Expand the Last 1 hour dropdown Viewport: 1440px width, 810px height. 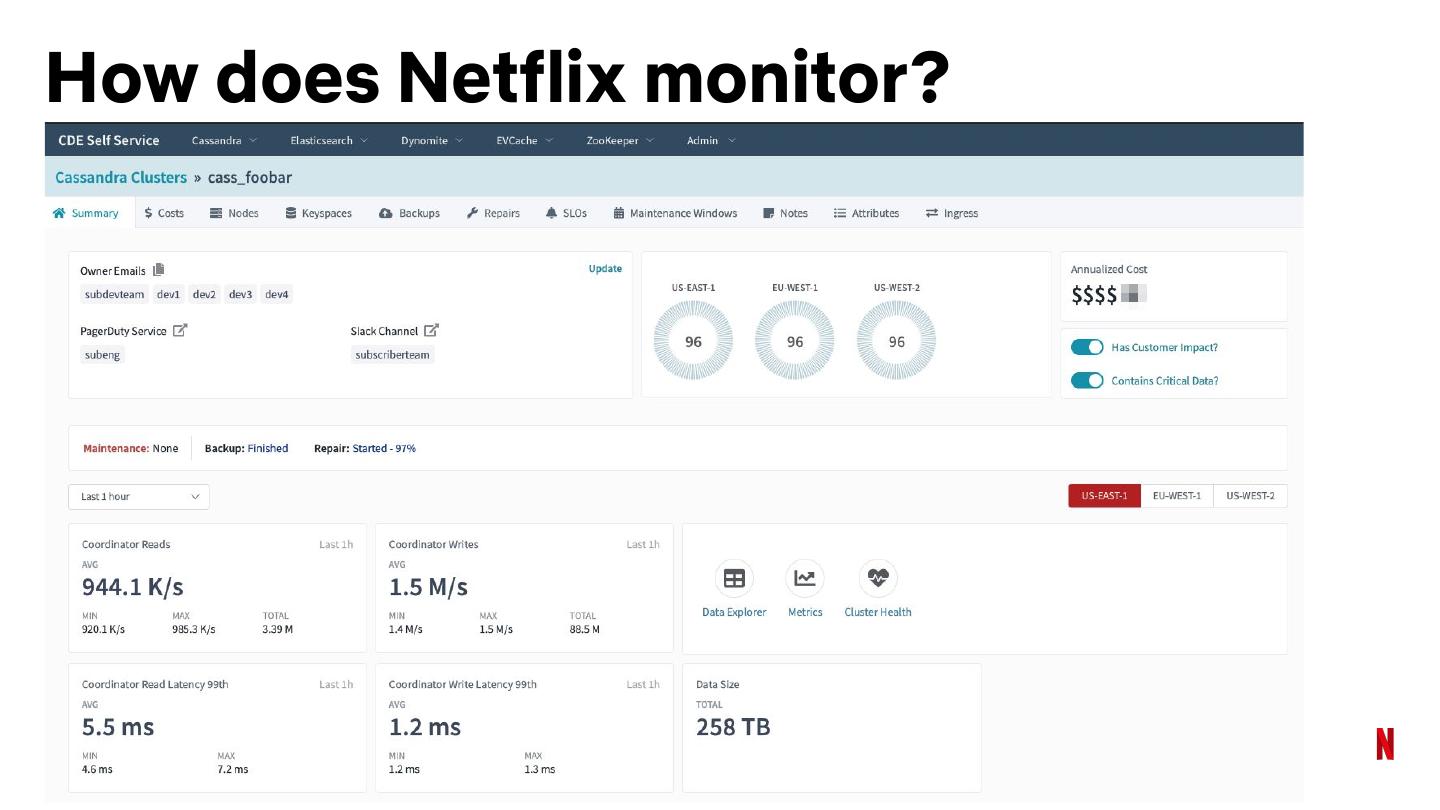coord(139,497)
